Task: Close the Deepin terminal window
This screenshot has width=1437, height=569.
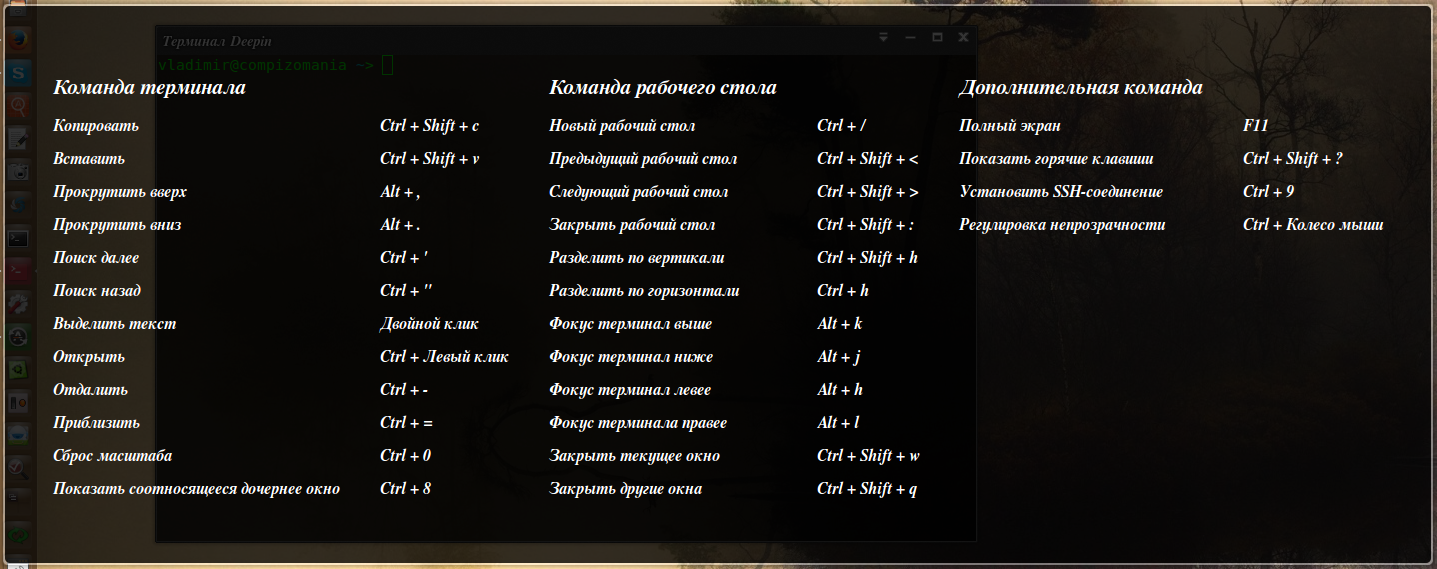Action: click(963, 37)
